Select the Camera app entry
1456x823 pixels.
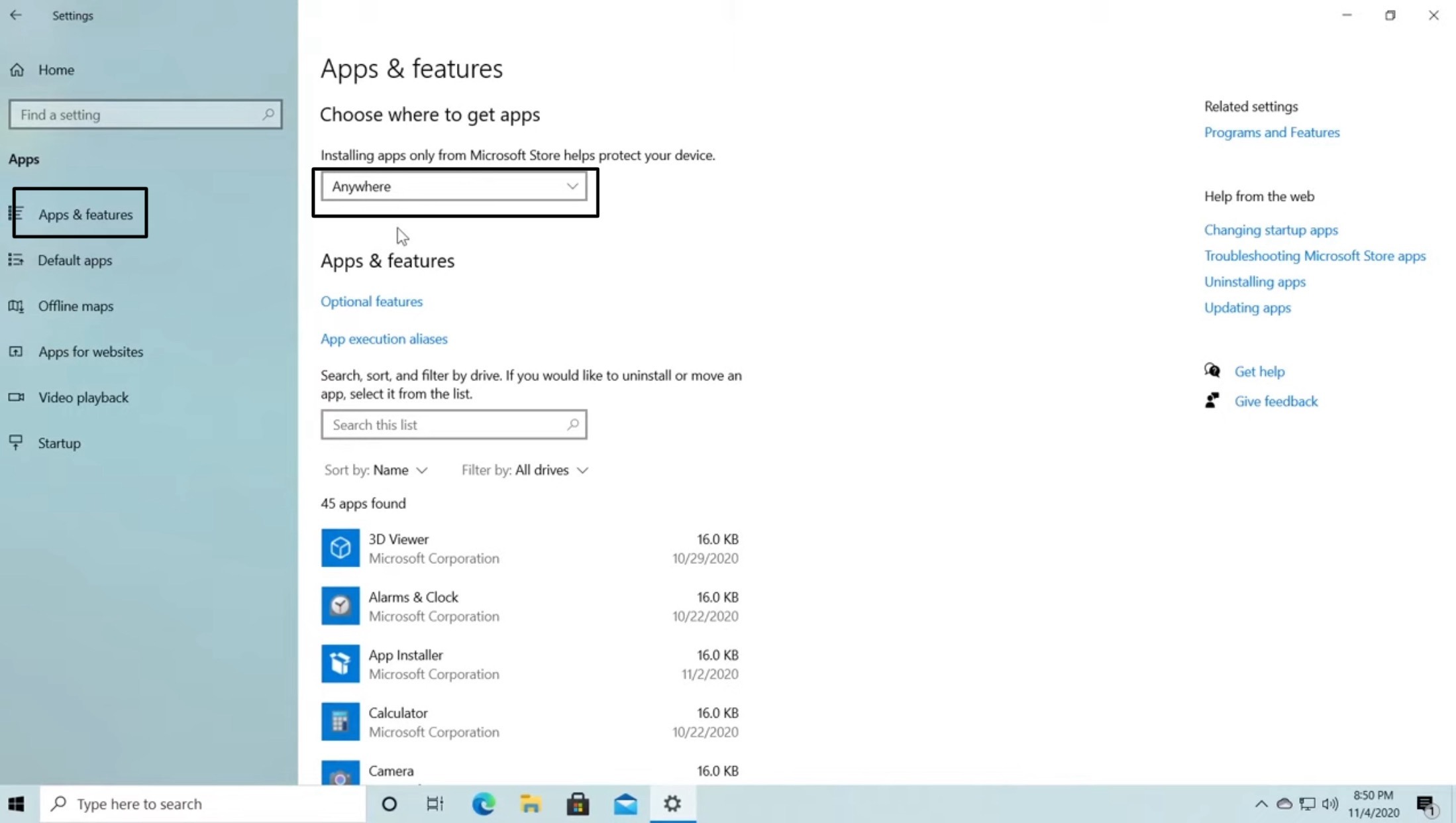[x=530, y=772]
